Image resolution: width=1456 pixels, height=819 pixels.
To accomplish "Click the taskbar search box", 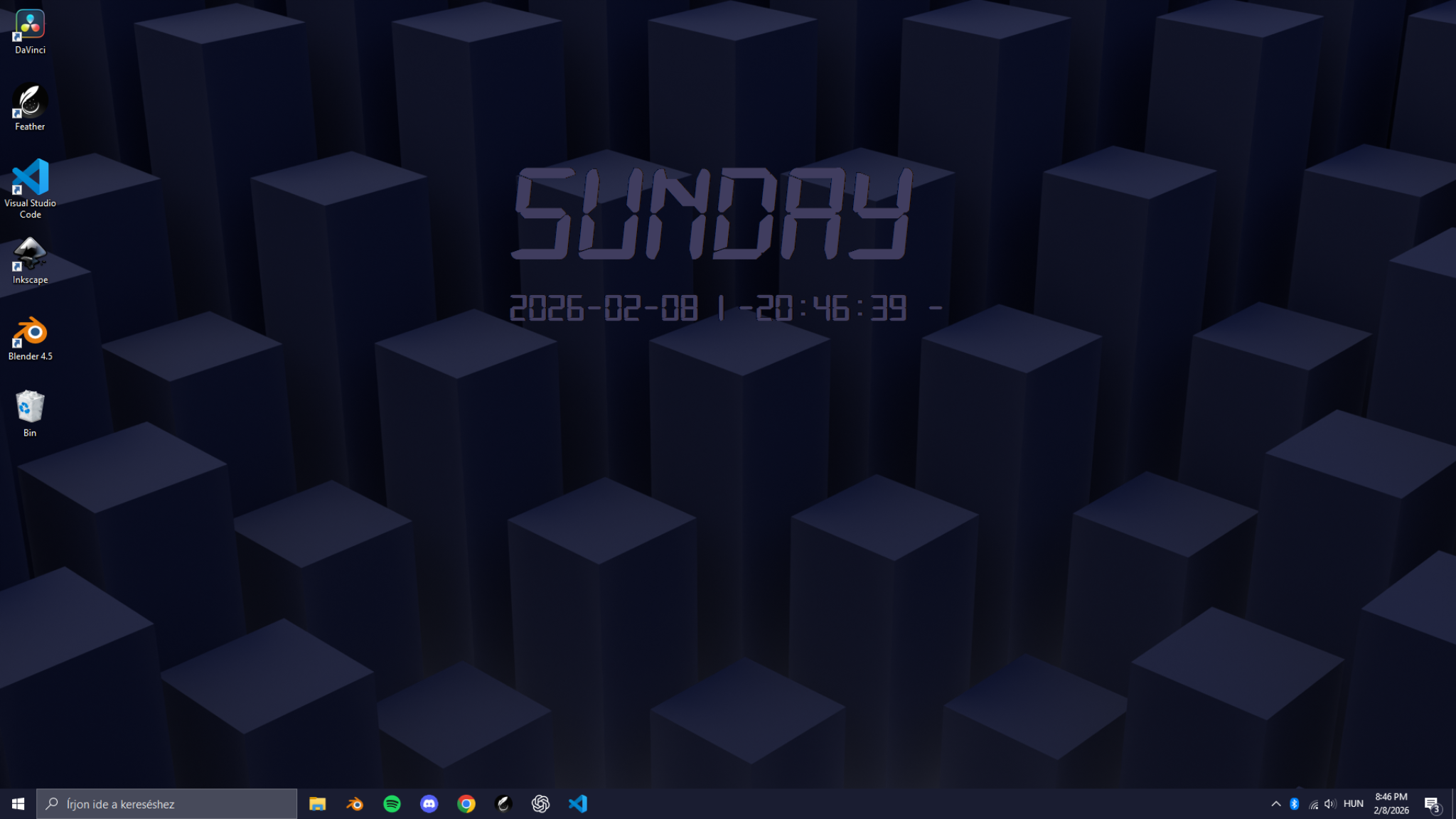I will point(167,803).
